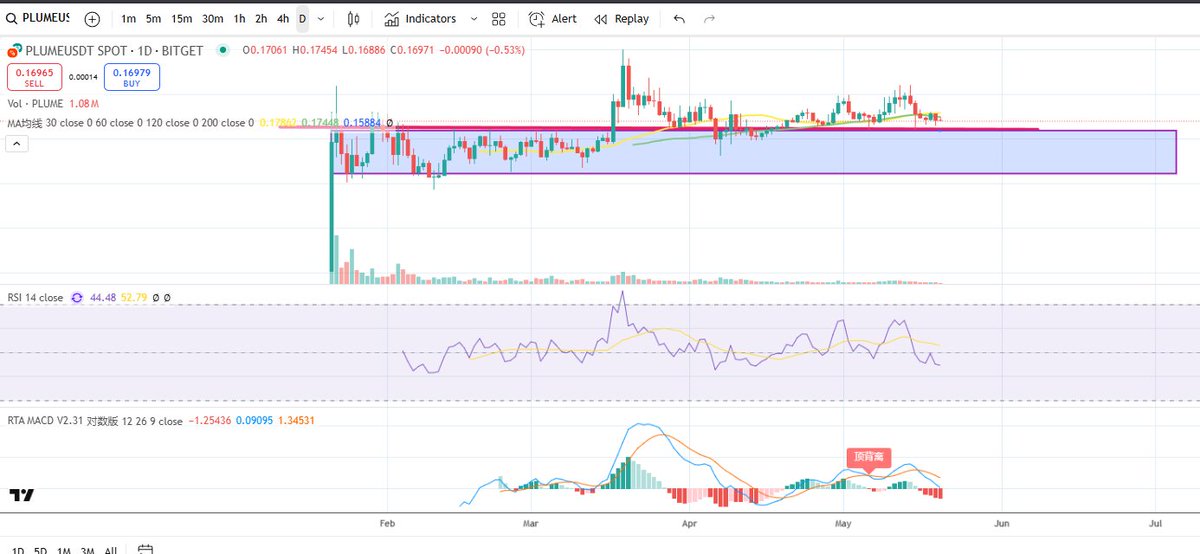
Task: Undo the last chart action
Action: point(680,19)
